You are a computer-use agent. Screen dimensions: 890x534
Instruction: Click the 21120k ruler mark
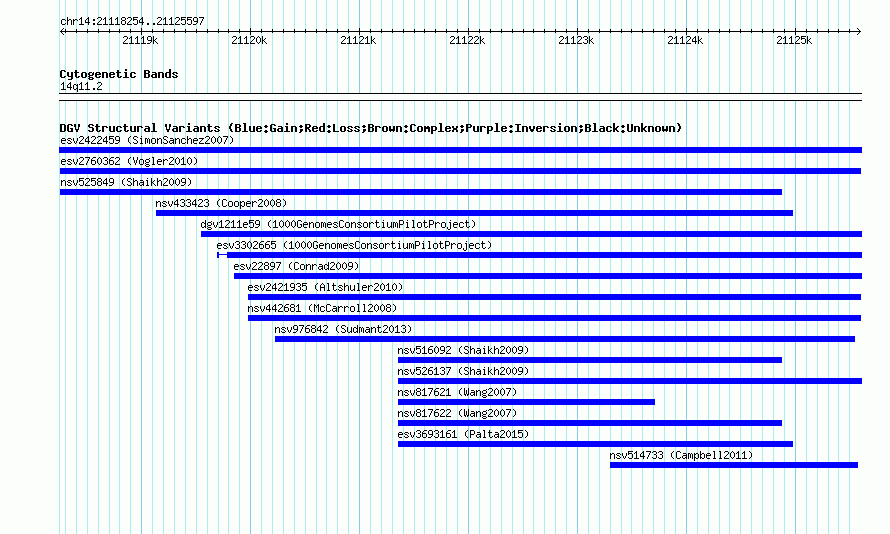[249, 40]
